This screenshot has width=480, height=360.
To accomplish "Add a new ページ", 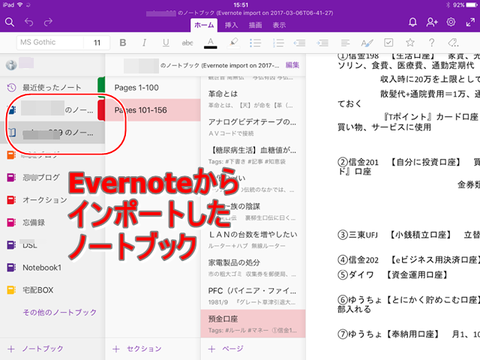I will [226, 349].
